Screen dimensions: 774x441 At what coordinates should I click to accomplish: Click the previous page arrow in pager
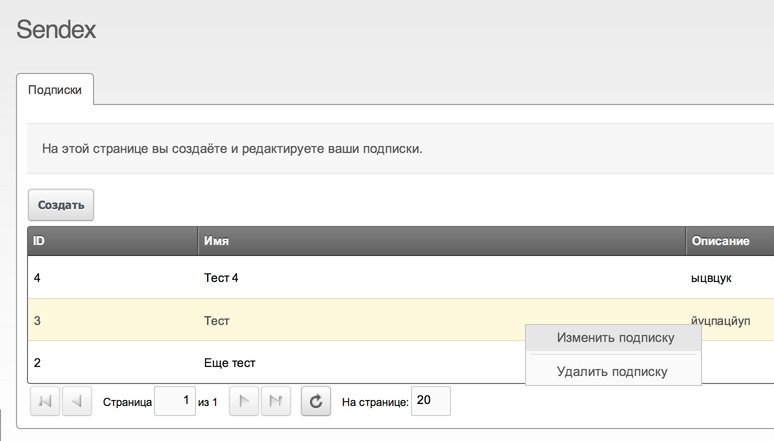click(77, 402)
